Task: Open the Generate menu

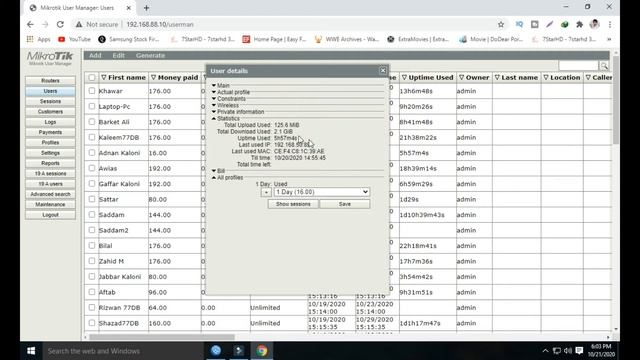Action: tap(150, 56)
